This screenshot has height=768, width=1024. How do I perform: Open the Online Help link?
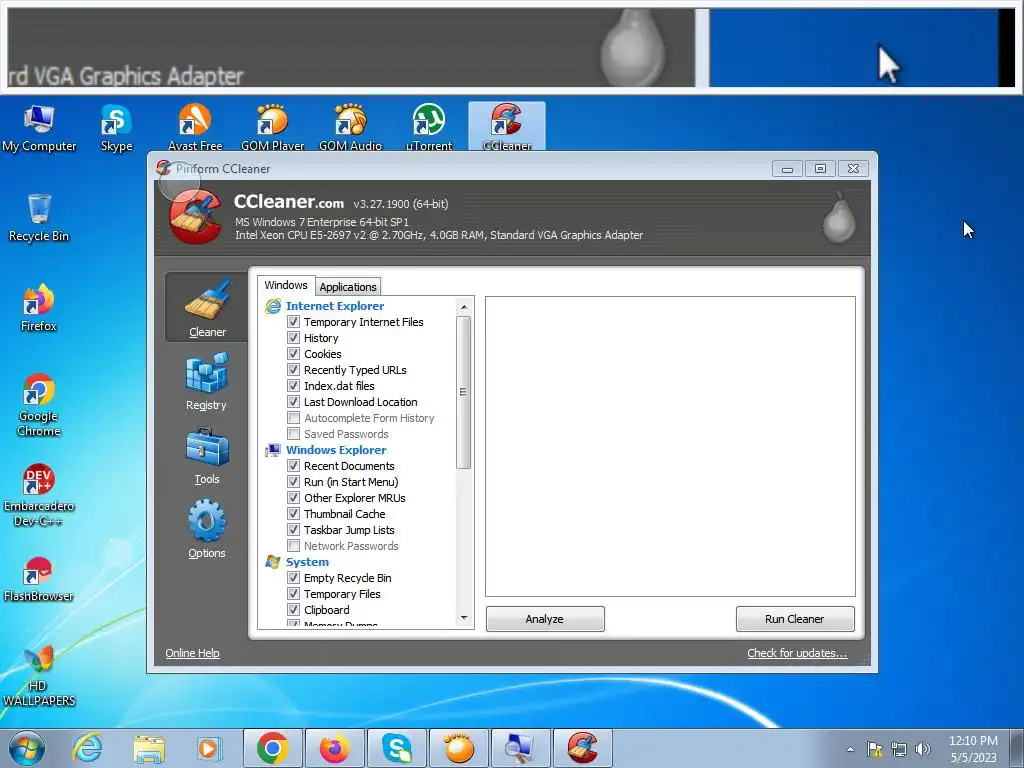[x=193, y=653]
